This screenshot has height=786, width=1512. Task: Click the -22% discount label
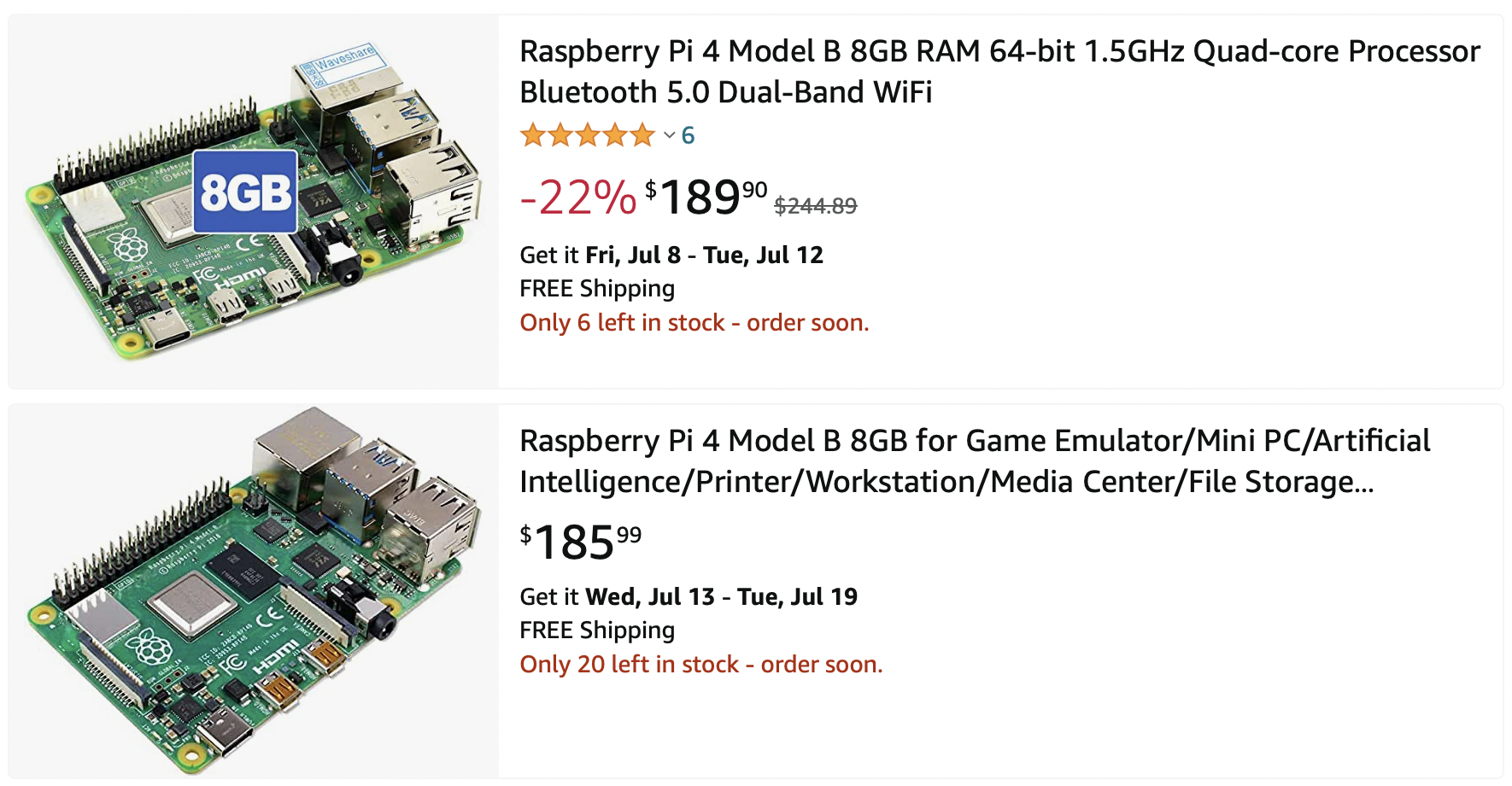[578, 197]
